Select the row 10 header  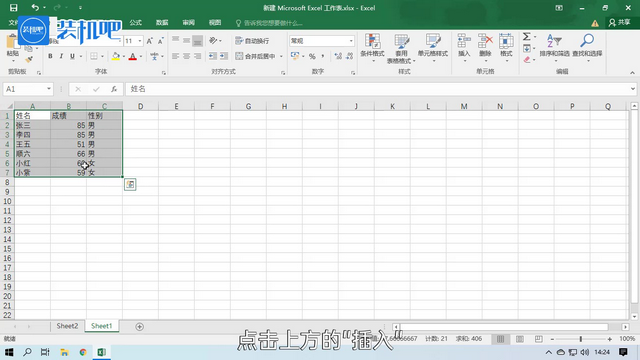[x=7, y=201]
